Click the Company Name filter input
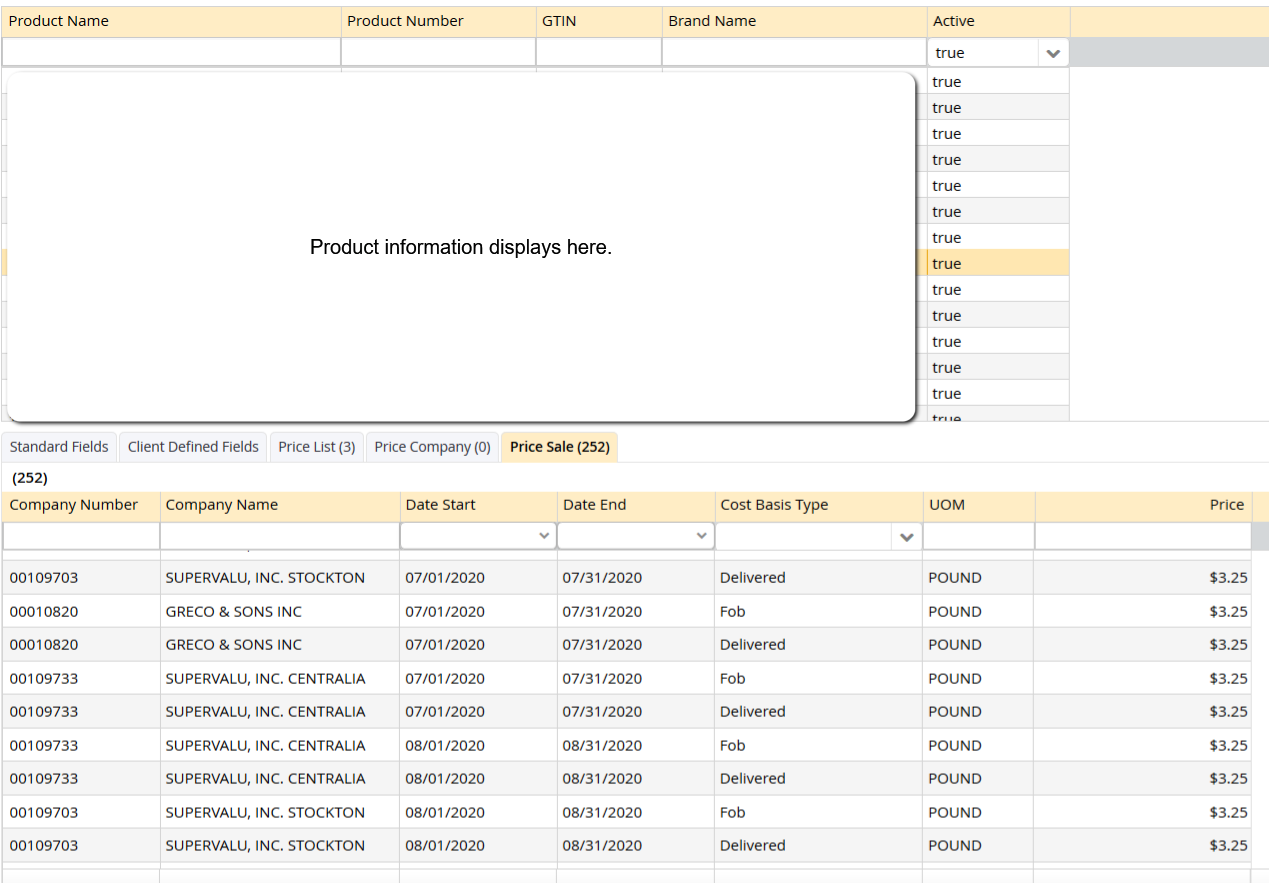This screenshot has height=883, width=1269. [x=279, y=537]
